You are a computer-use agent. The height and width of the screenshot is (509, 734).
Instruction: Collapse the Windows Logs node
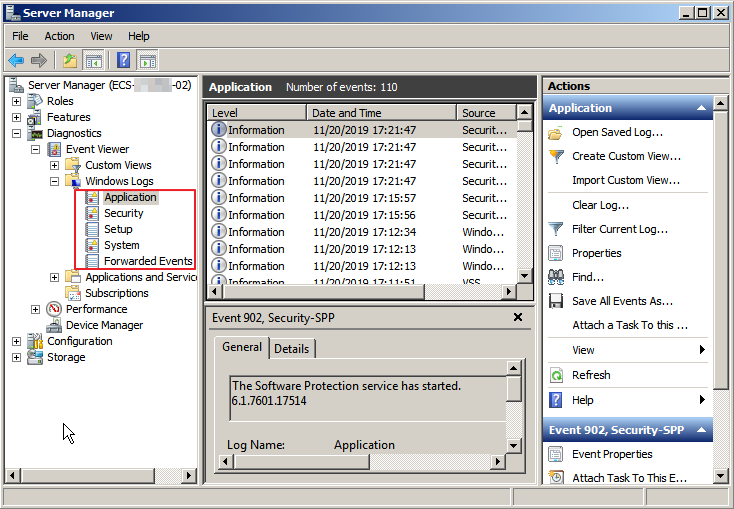55,181
